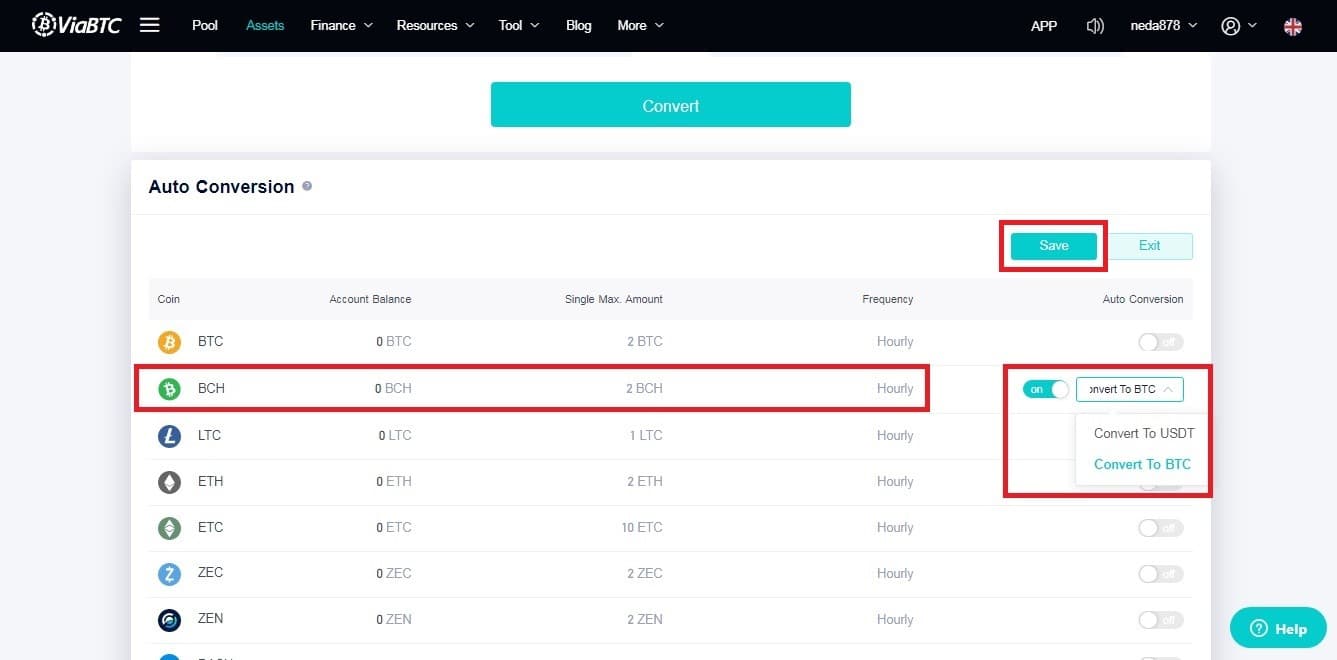This screenshot has width=1337, height=660.
Task: Click the Frequency column header
Action: click(x=888, y=299)
